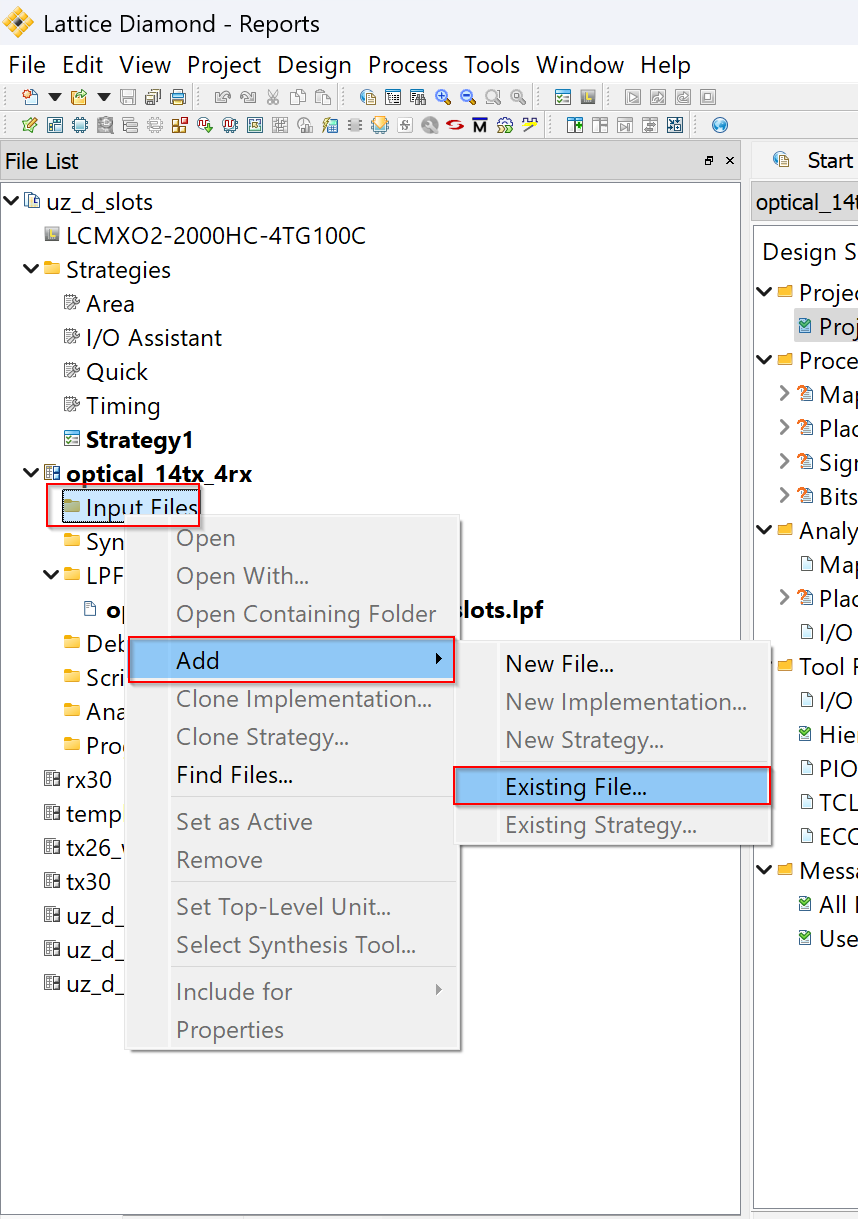Click the Start Page globe-document toolbar icon
This screenshot has height=1219, width=858.
[368, 97]
